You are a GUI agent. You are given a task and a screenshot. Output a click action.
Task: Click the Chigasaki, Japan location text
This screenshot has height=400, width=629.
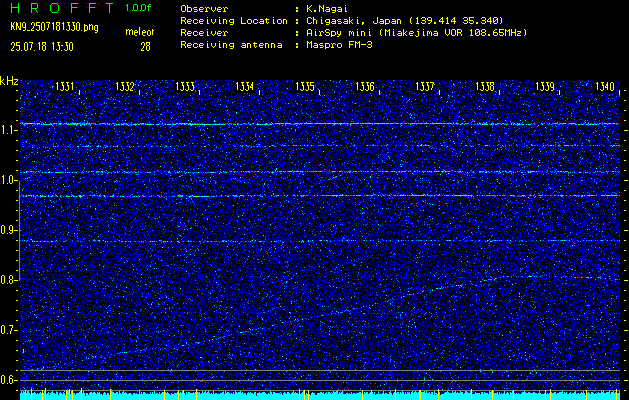pos(404,21)
